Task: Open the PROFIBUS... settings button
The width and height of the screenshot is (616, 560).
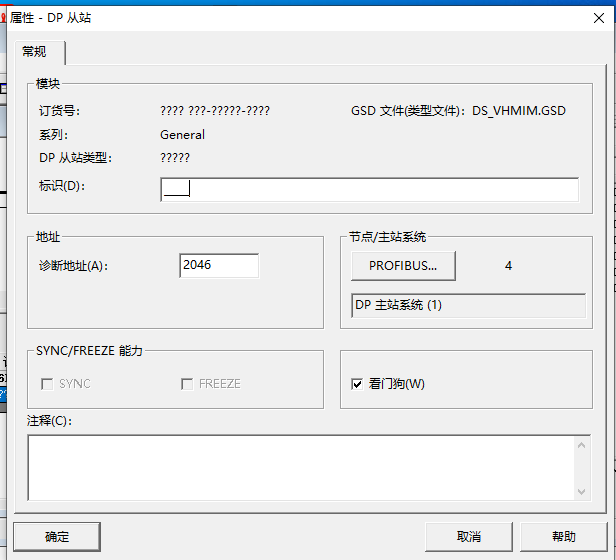Action: pos(403,266)
